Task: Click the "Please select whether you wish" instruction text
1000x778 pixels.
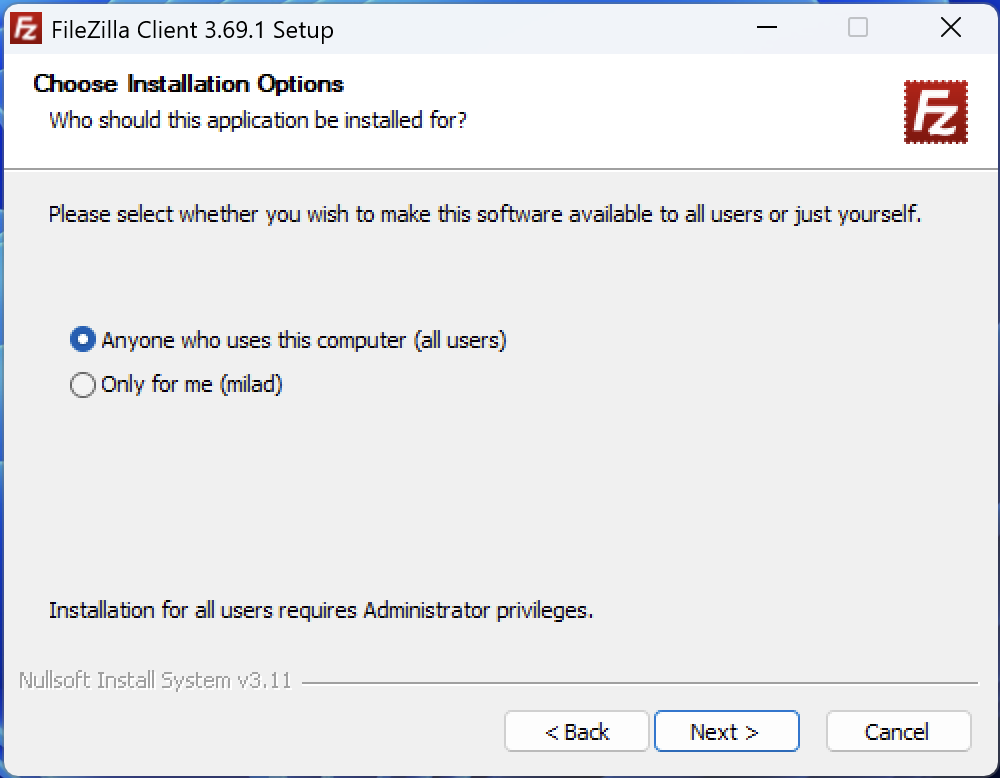Action: click(485, 214)
